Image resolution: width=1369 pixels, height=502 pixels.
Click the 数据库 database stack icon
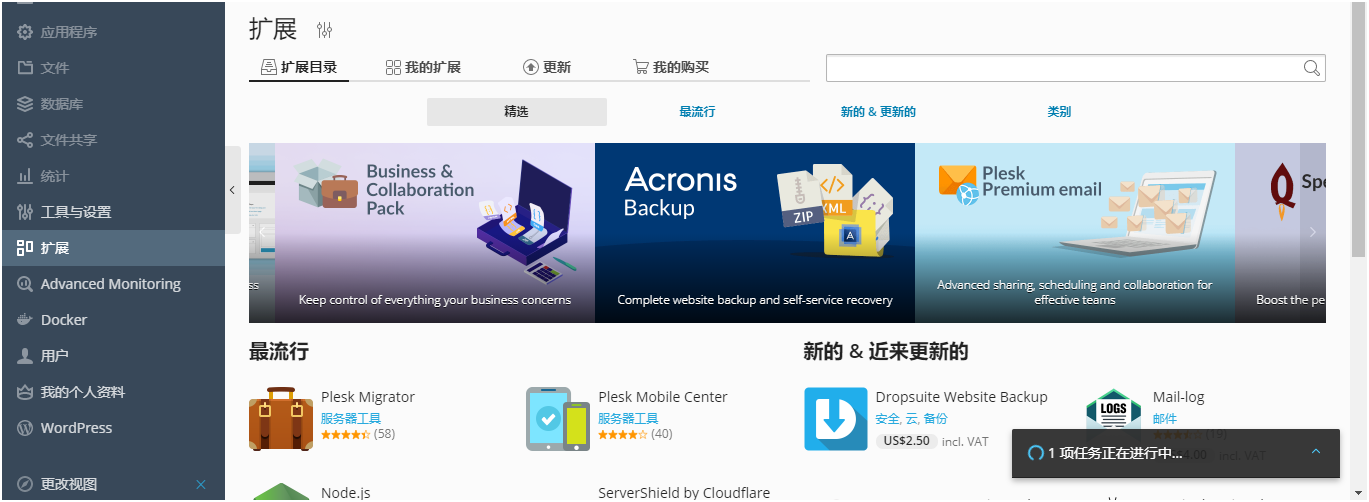pyautogui.click(x=25, y=104)
